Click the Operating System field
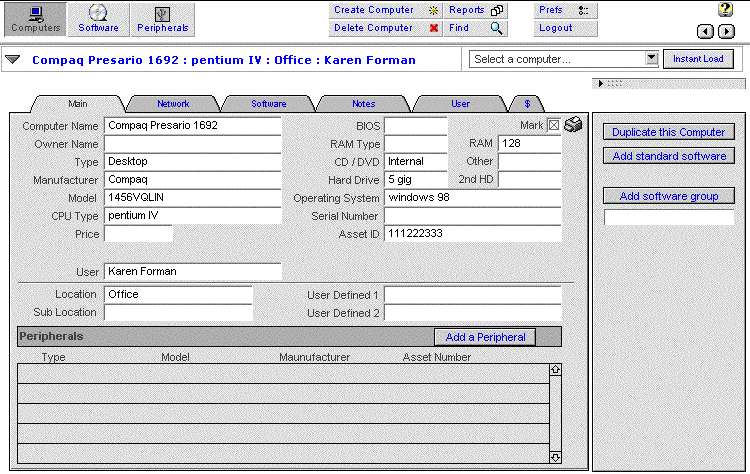 (473, 198)
